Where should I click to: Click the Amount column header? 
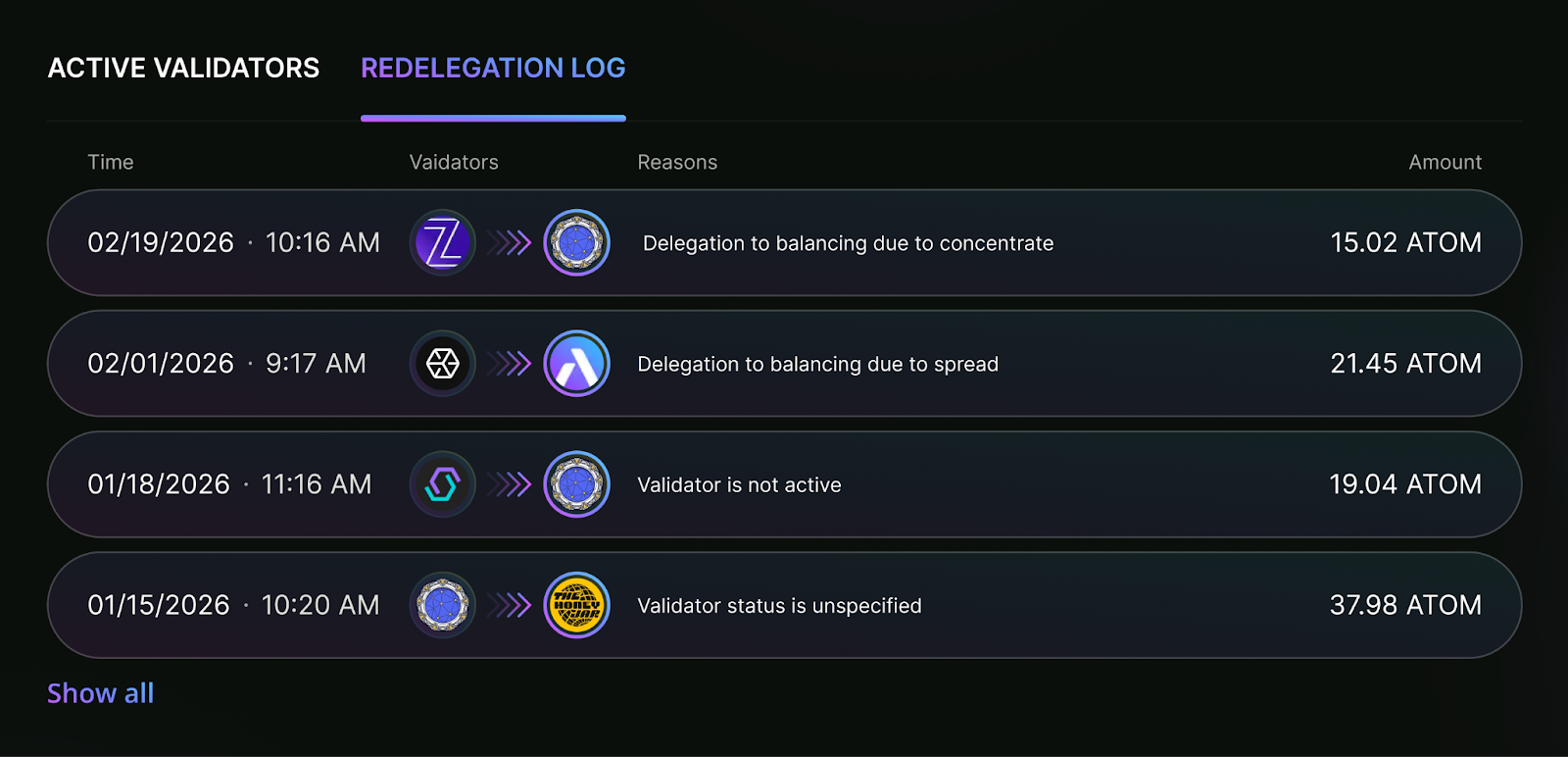click(1445, 162)
